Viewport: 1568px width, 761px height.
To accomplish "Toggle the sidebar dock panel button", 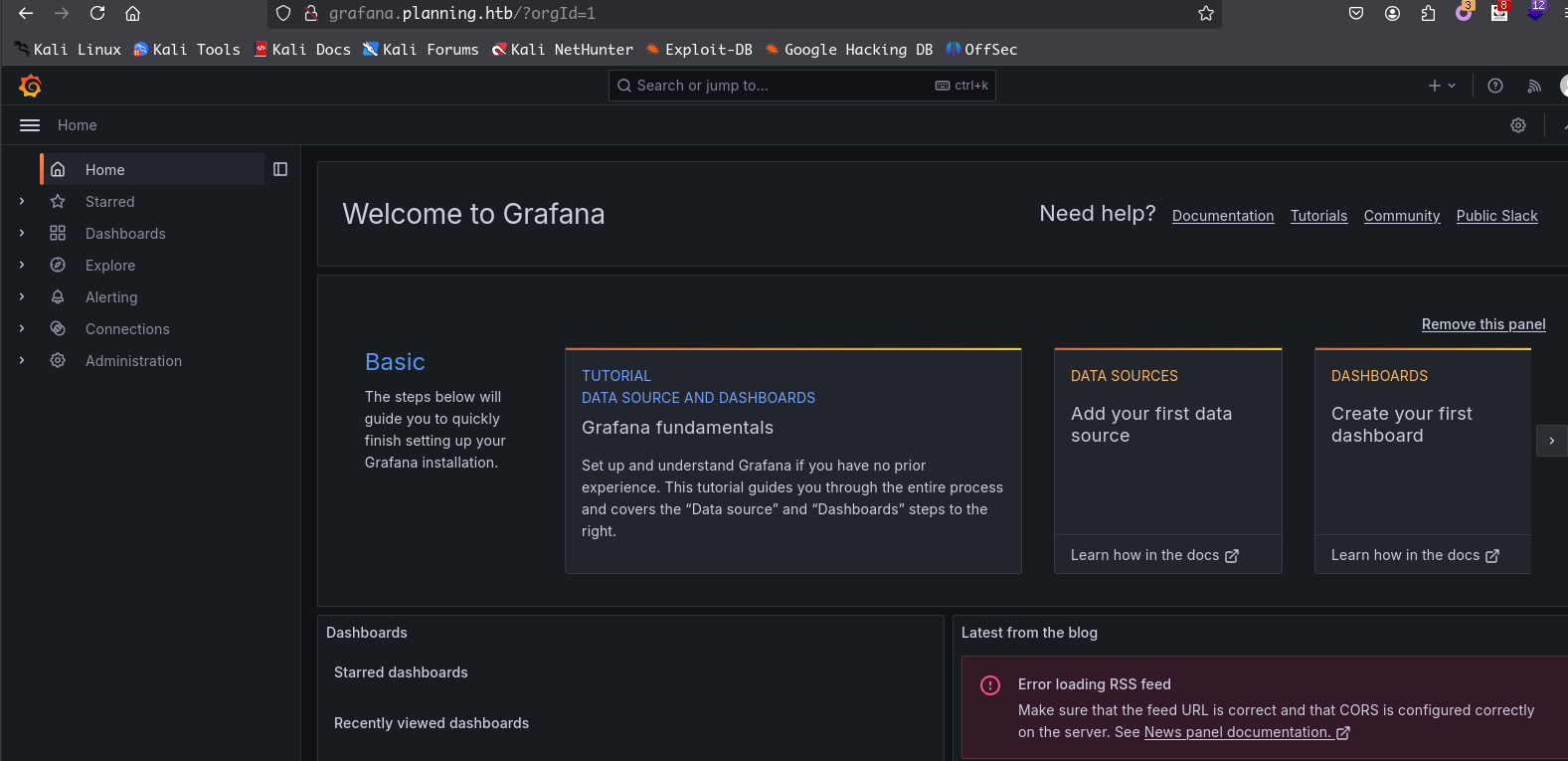I will point(280,169).
